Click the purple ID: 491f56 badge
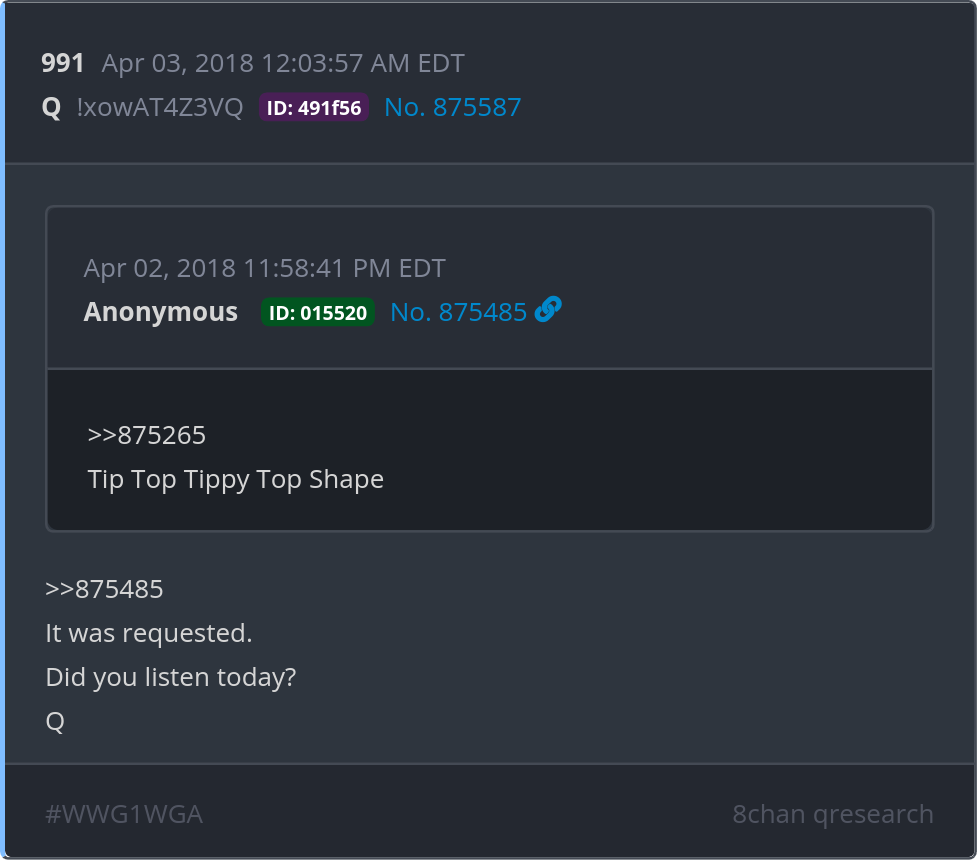This screenshot has height=860, width=978. [314, 108]
